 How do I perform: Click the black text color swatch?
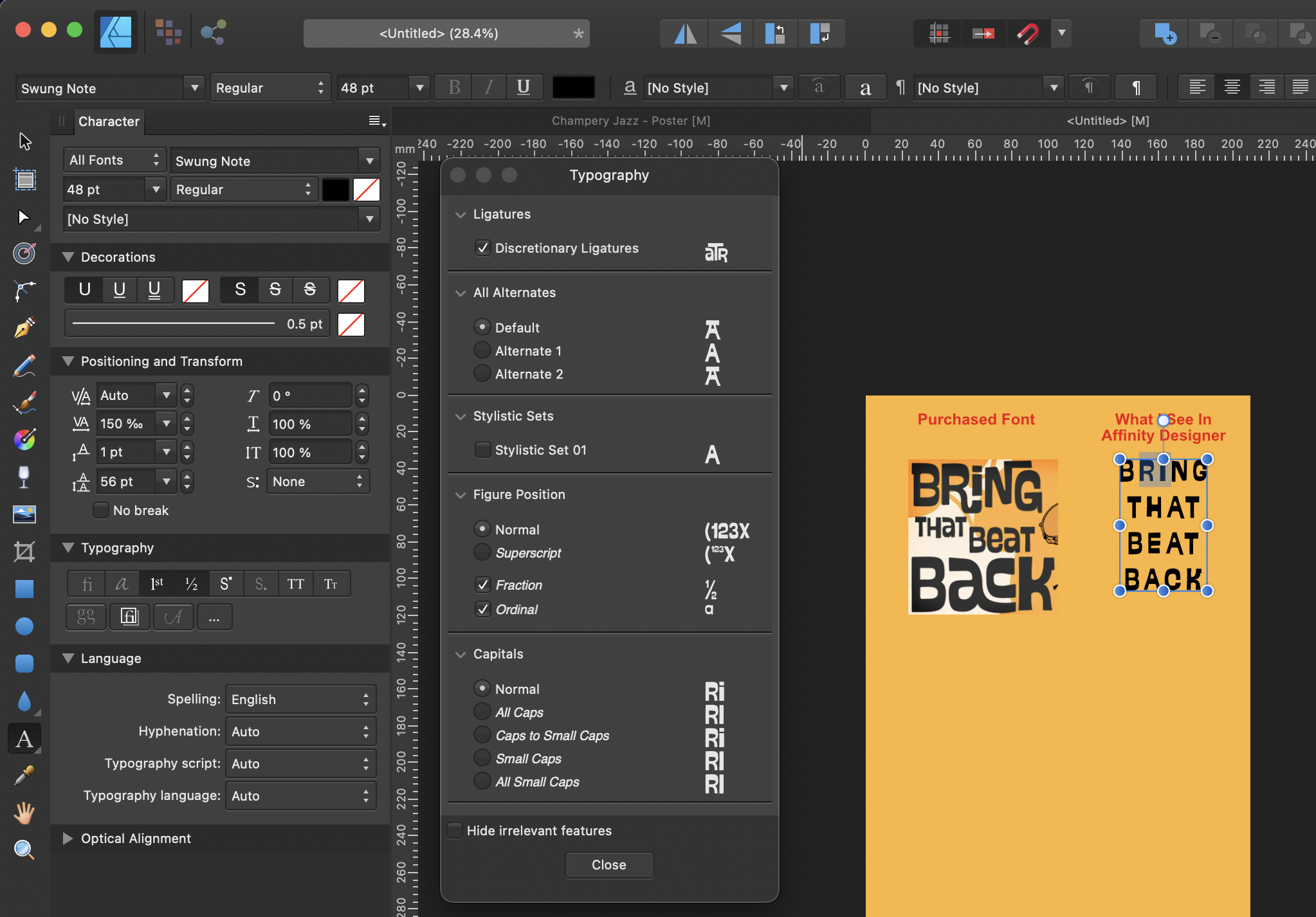573,87
